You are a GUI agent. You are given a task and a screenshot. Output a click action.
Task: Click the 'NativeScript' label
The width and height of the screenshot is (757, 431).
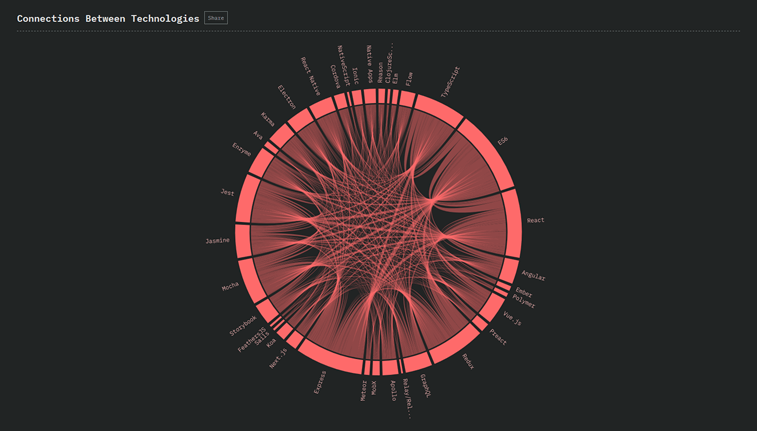click(x=344, y=66)
